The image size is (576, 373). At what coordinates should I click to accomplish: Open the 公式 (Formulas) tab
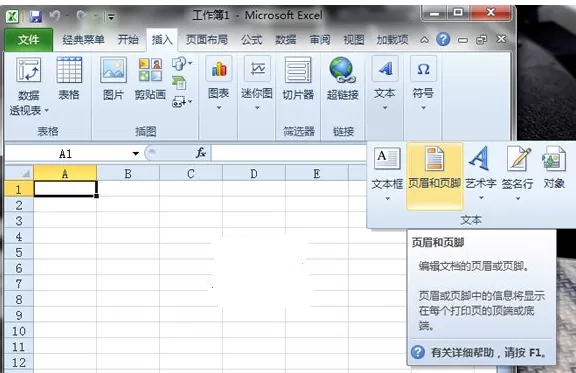point(252,40)
